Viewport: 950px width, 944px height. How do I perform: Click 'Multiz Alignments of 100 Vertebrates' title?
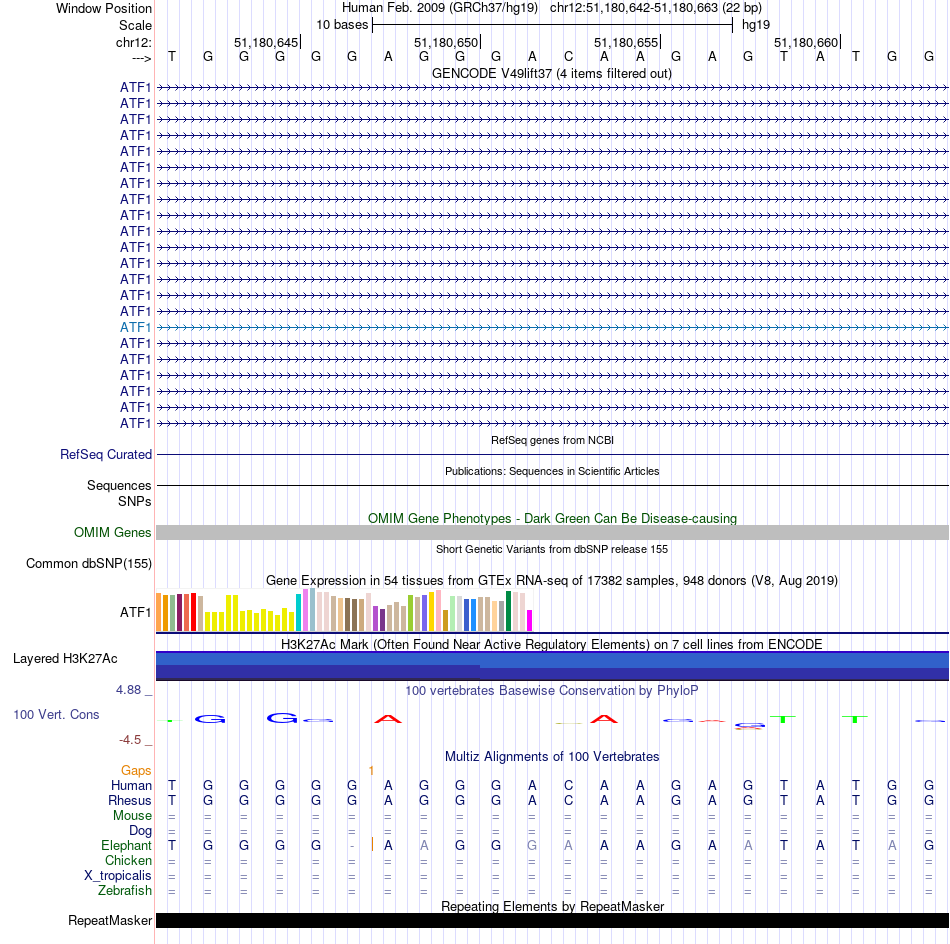[552, 757]
